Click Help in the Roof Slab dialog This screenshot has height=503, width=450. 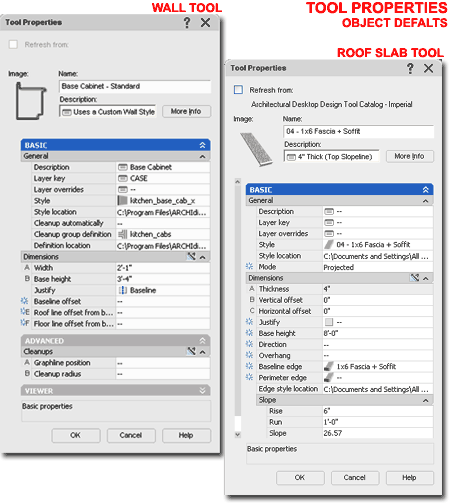click(410, 478)
